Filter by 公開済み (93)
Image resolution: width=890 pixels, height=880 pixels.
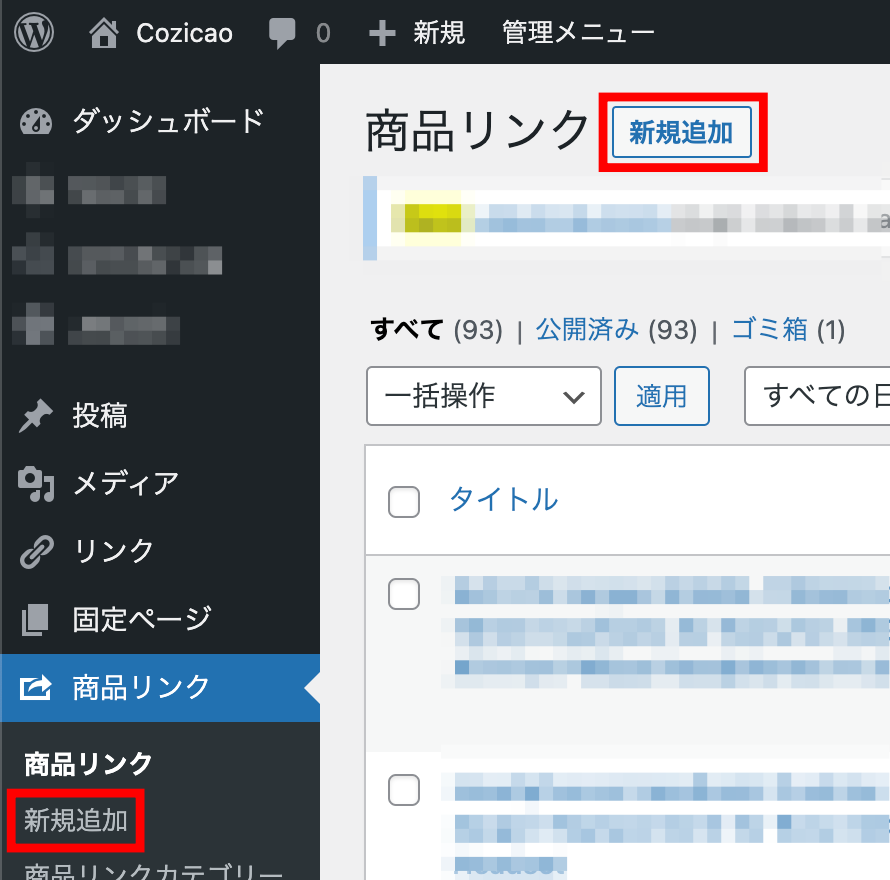(616, 329)
